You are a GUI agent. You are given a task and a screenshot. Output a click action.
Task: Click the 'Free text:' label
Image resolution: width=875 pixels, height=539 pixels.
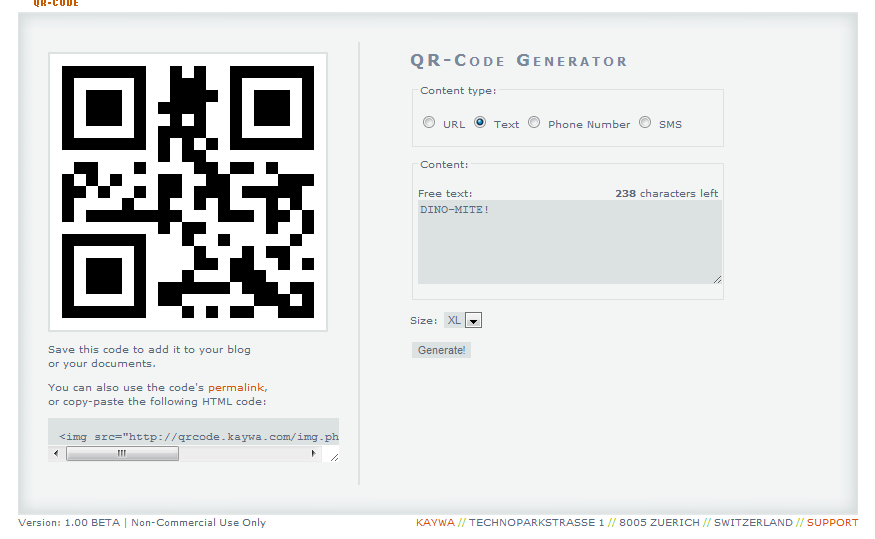click(445, 194)
